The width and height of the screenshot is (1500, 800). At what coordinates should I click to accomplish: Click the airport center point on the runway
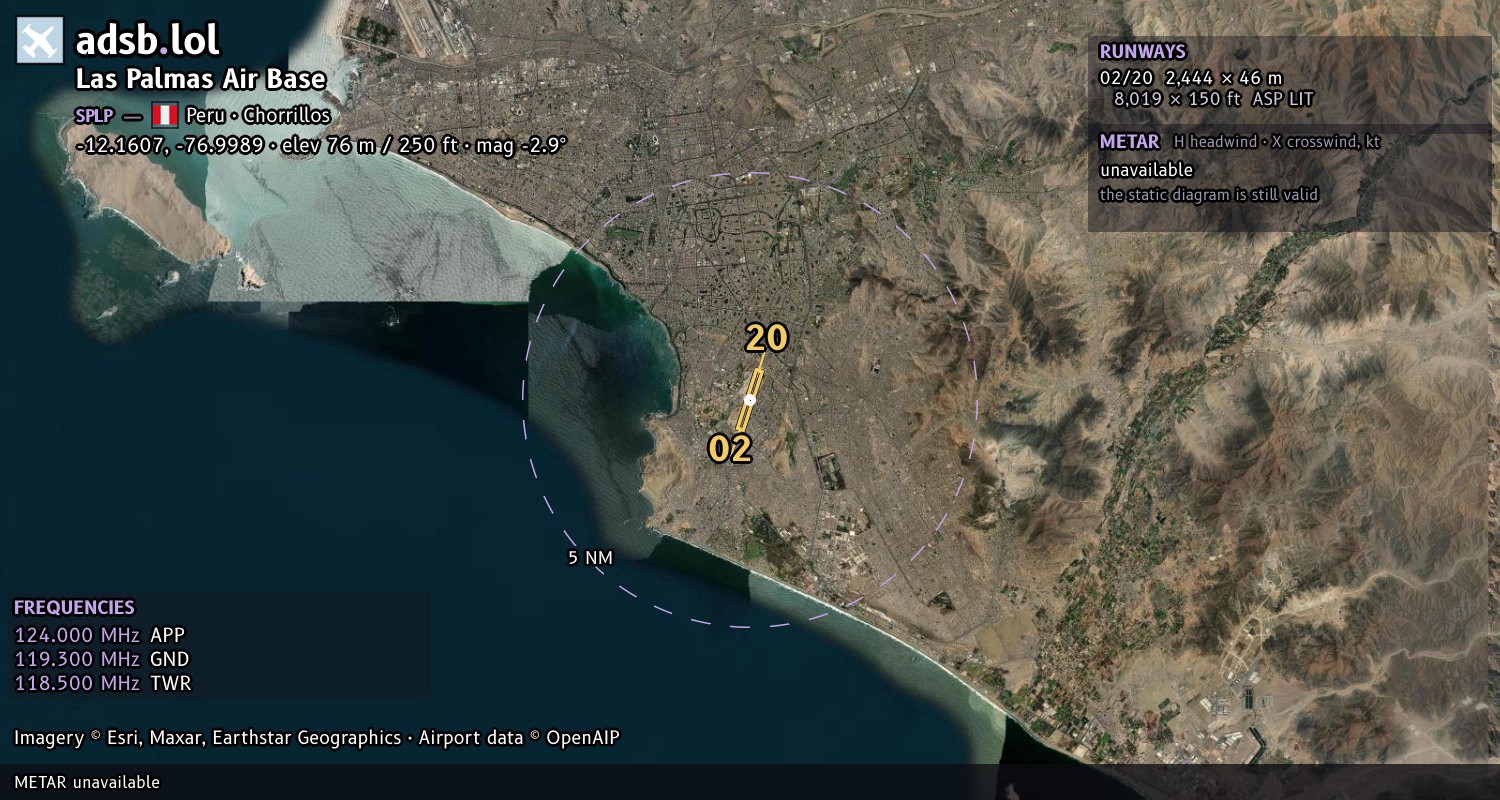[750, 400]
